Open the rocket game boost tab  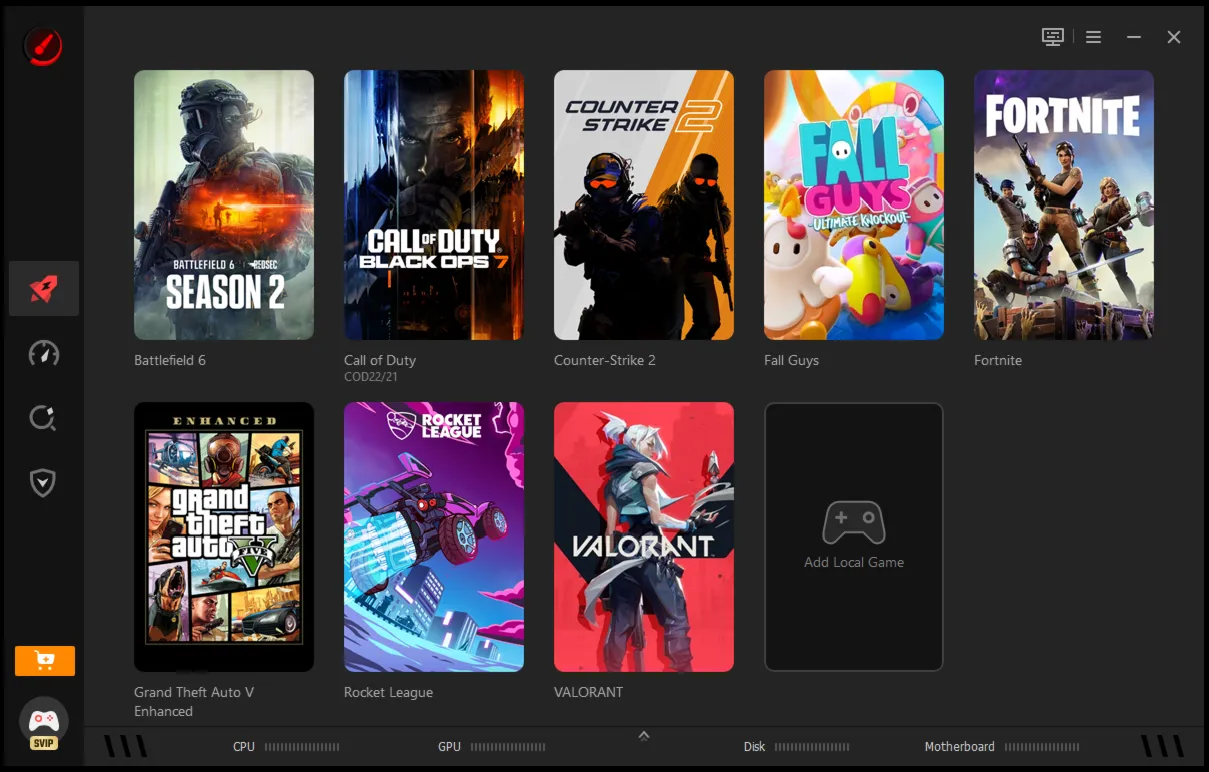[44, 289]
